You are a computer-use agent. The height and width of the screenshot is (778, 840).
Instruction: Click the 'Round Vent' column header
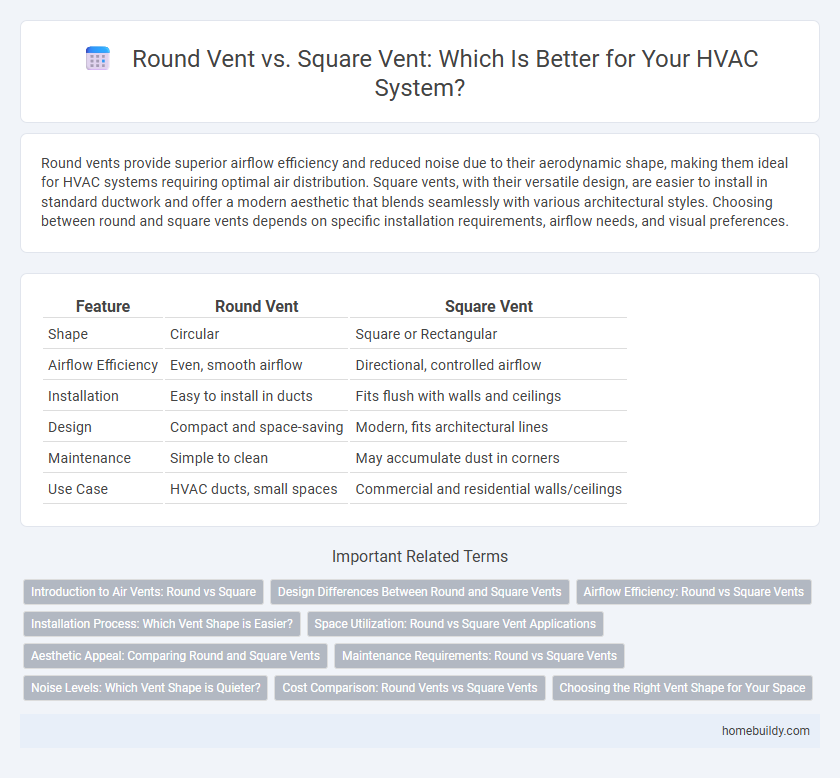[256, 307]
